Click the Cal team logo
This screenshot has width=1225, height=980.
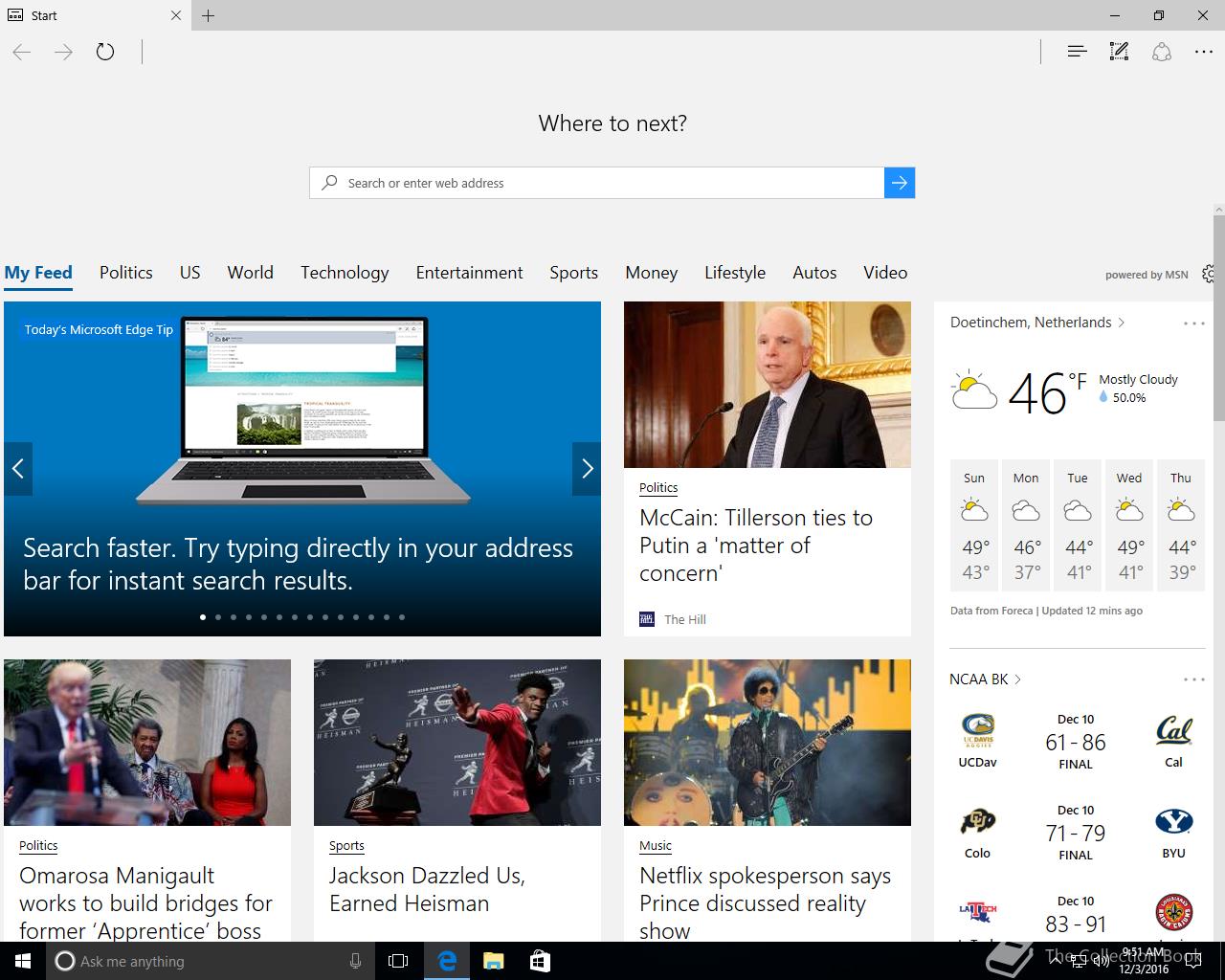[x=1173, y=732]
